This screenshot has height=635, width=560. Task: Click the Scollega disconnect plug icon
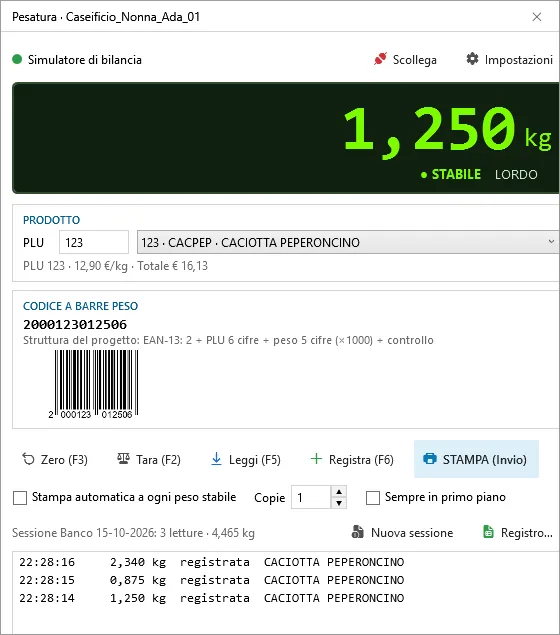pos(380,59)
